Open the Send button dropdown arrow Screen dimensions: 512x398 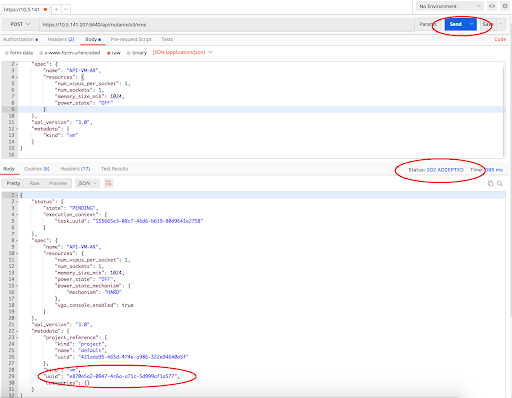472,24
